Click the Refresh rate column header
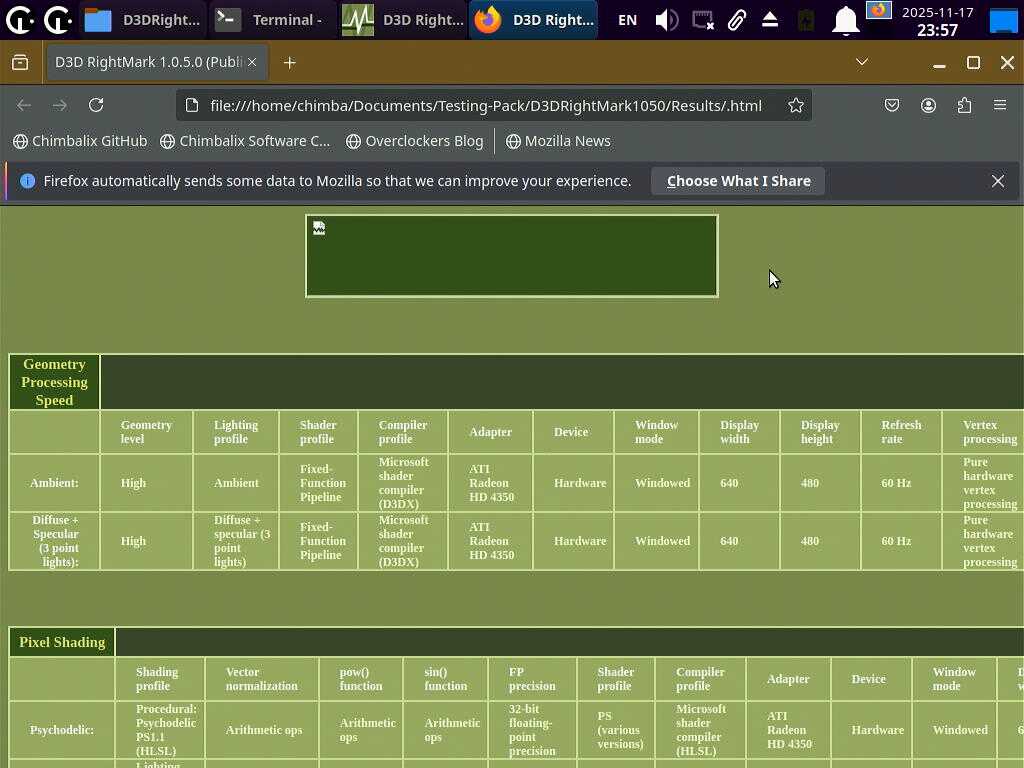Viewport: 1024px width, 768px height. (x=901, y=432)
